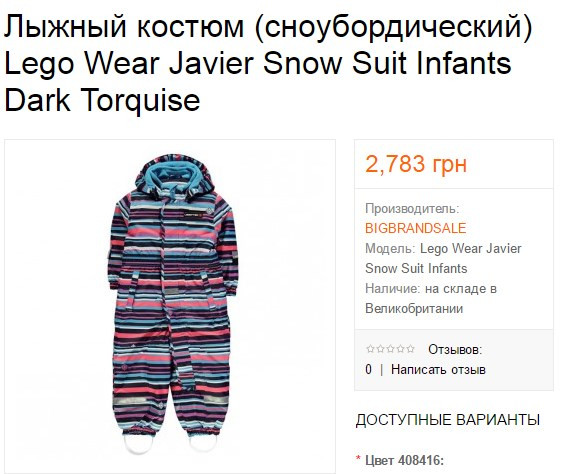Open the Отзывов: reviews link
Viewport: 569px width, 474px height.
(455, 350)
